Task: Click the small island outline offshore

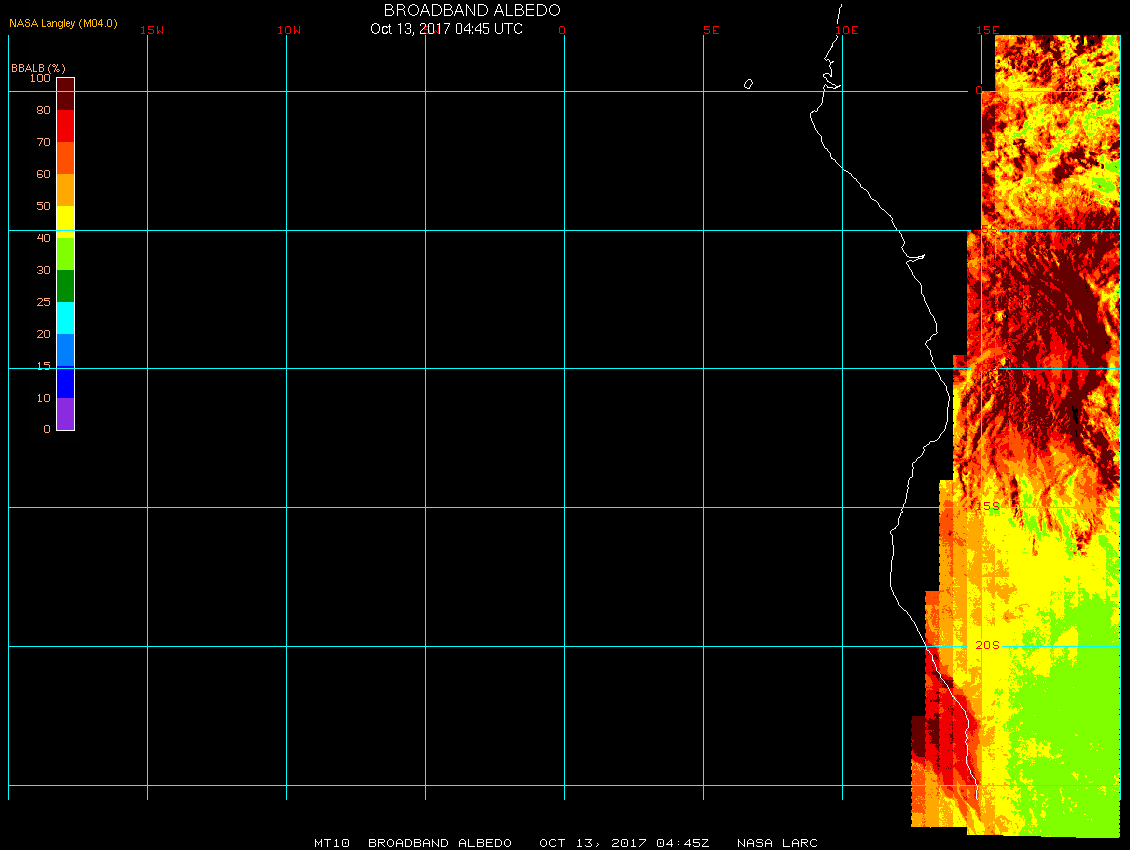Action: pyautogui.click(x=748, y=85)
